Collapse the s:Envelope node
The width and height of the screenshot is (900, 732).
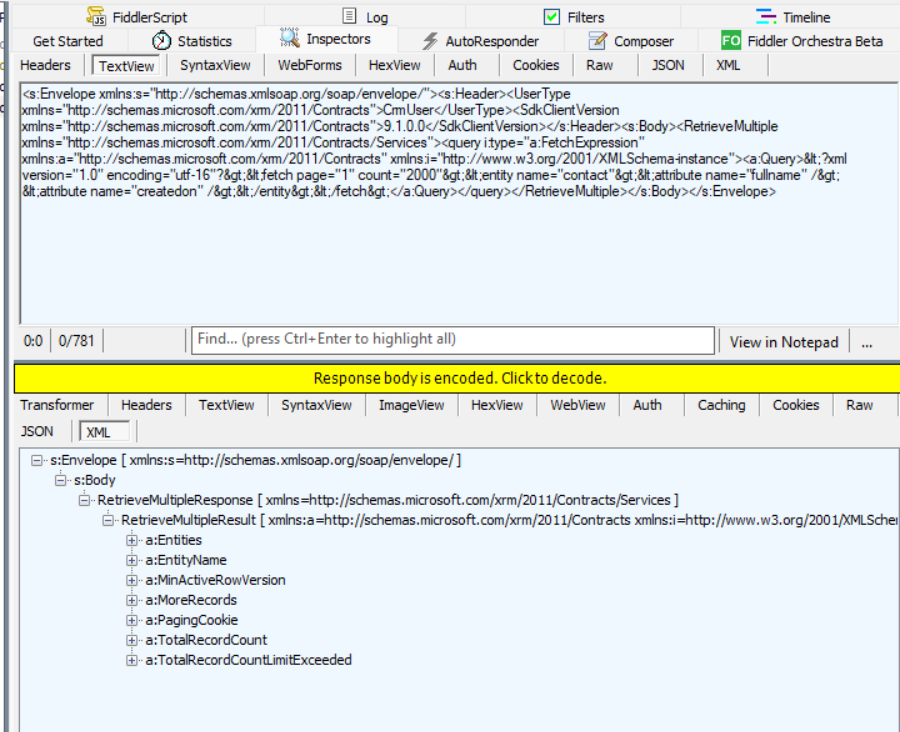point(37,460)
